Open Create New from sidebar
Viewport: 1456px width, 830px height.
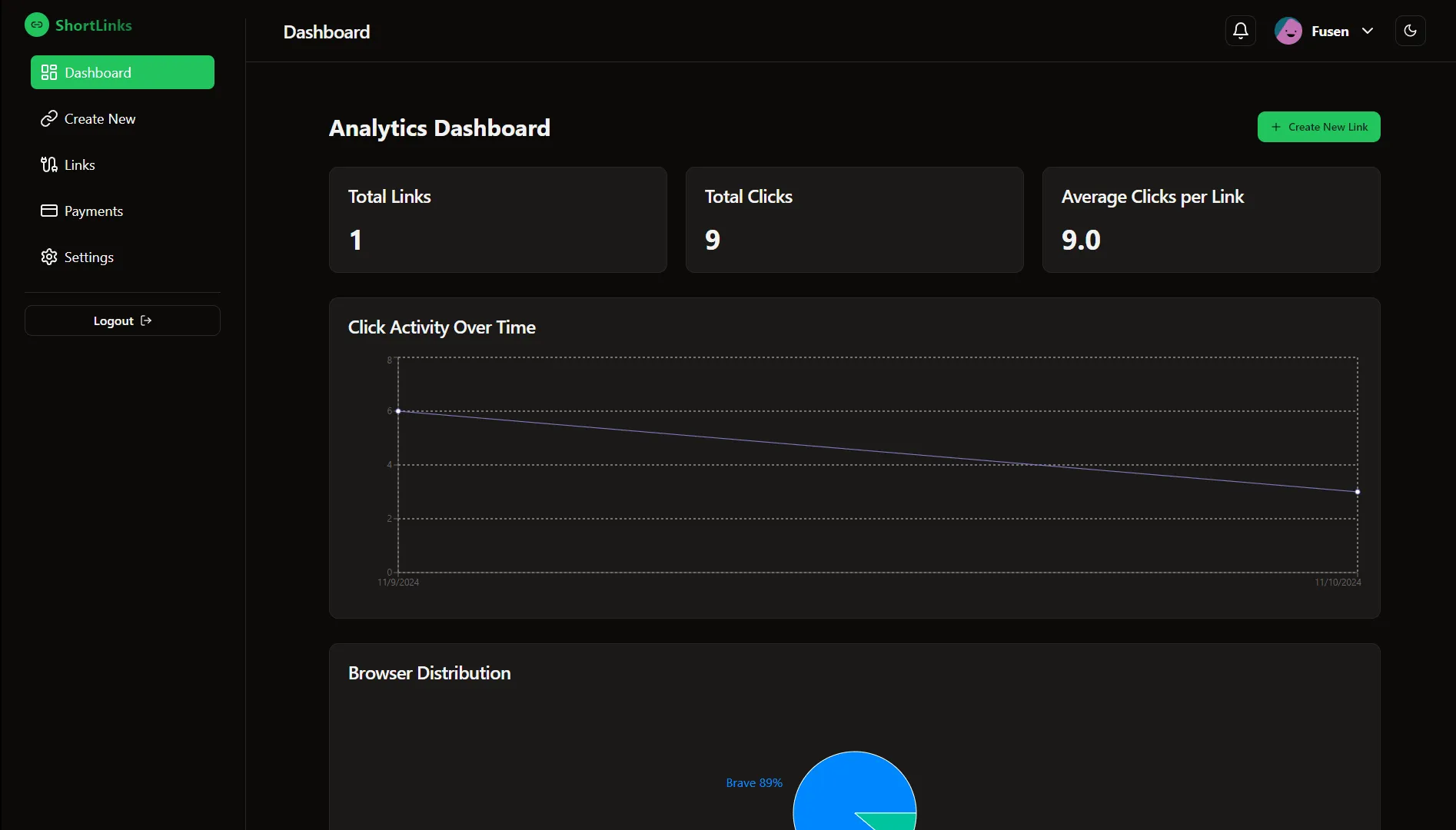click(x=122, y=118)
